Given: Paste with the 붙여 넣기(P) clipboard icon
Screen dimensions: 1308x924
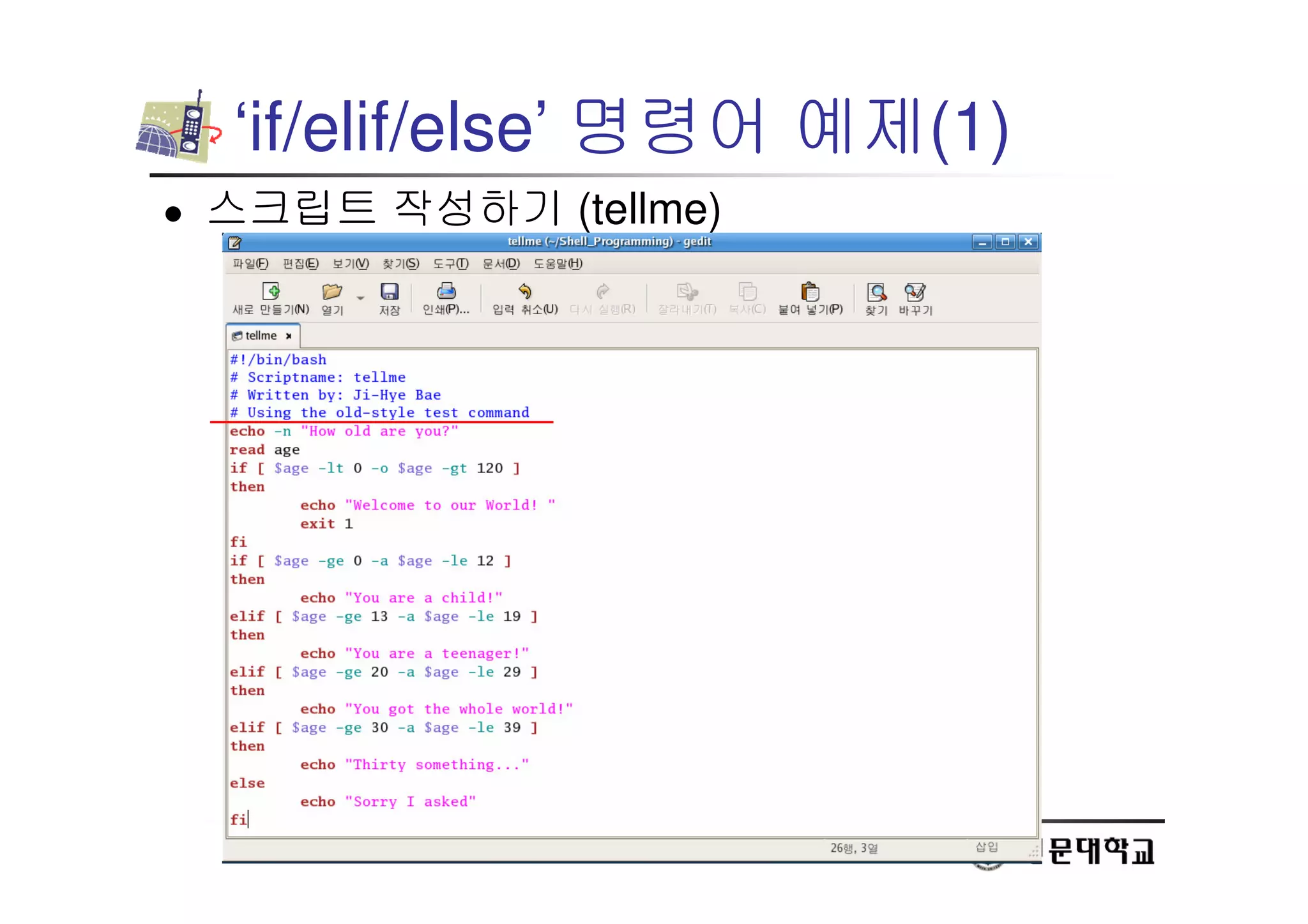Looking at the screenshot, I should (x=810, y=292).
